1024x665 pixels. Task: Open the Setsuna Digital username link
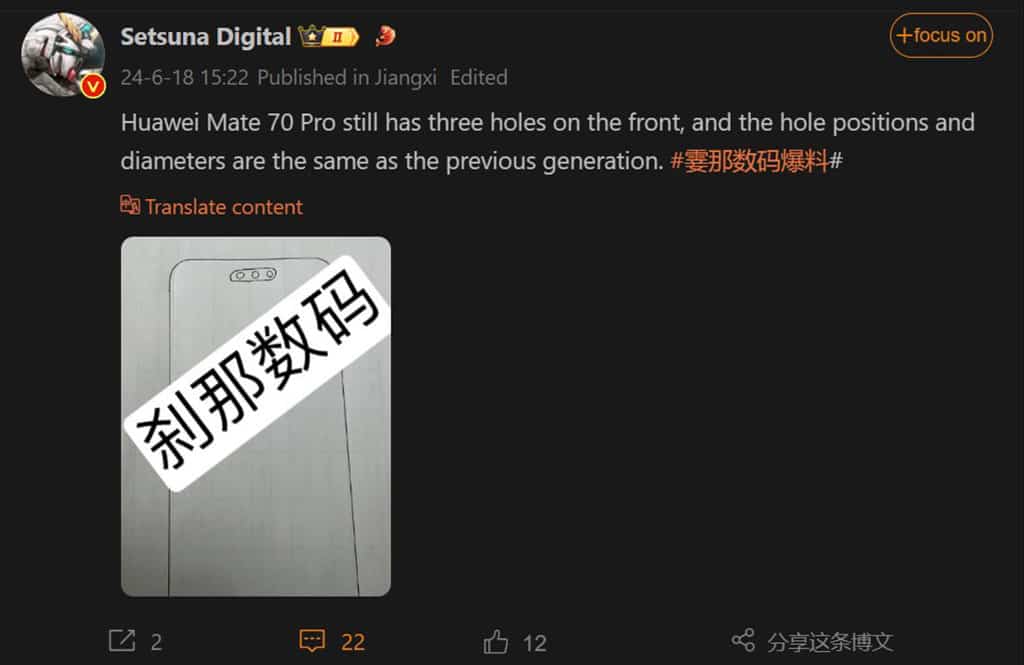point(206,37)
